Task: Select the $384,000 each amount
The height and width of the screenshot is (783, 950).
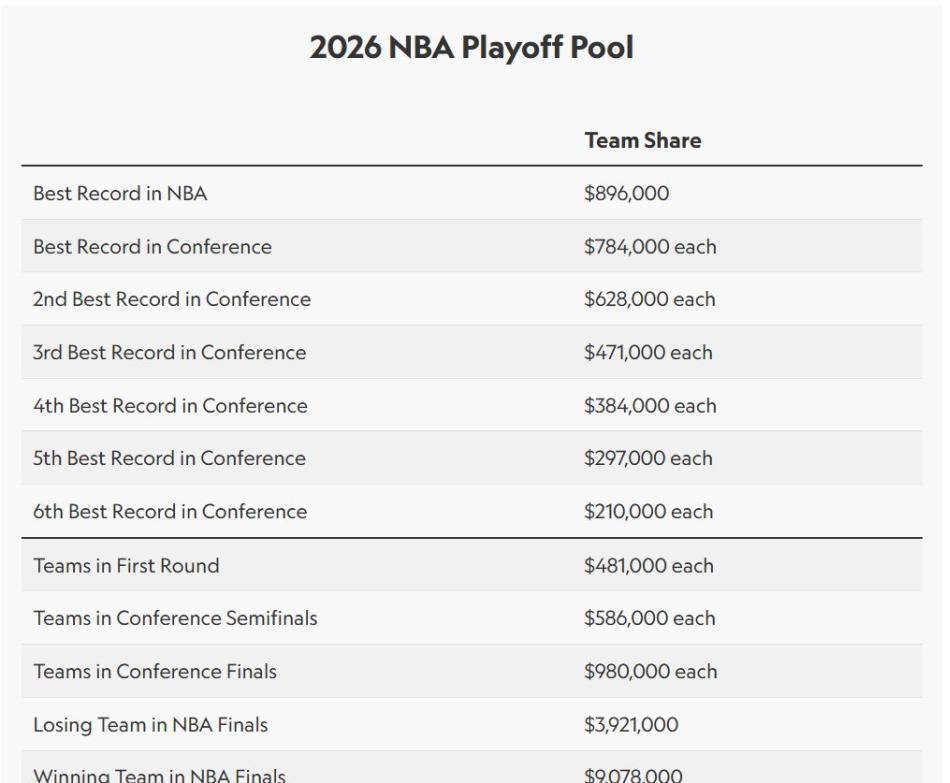Action: (x=650, y=405)
